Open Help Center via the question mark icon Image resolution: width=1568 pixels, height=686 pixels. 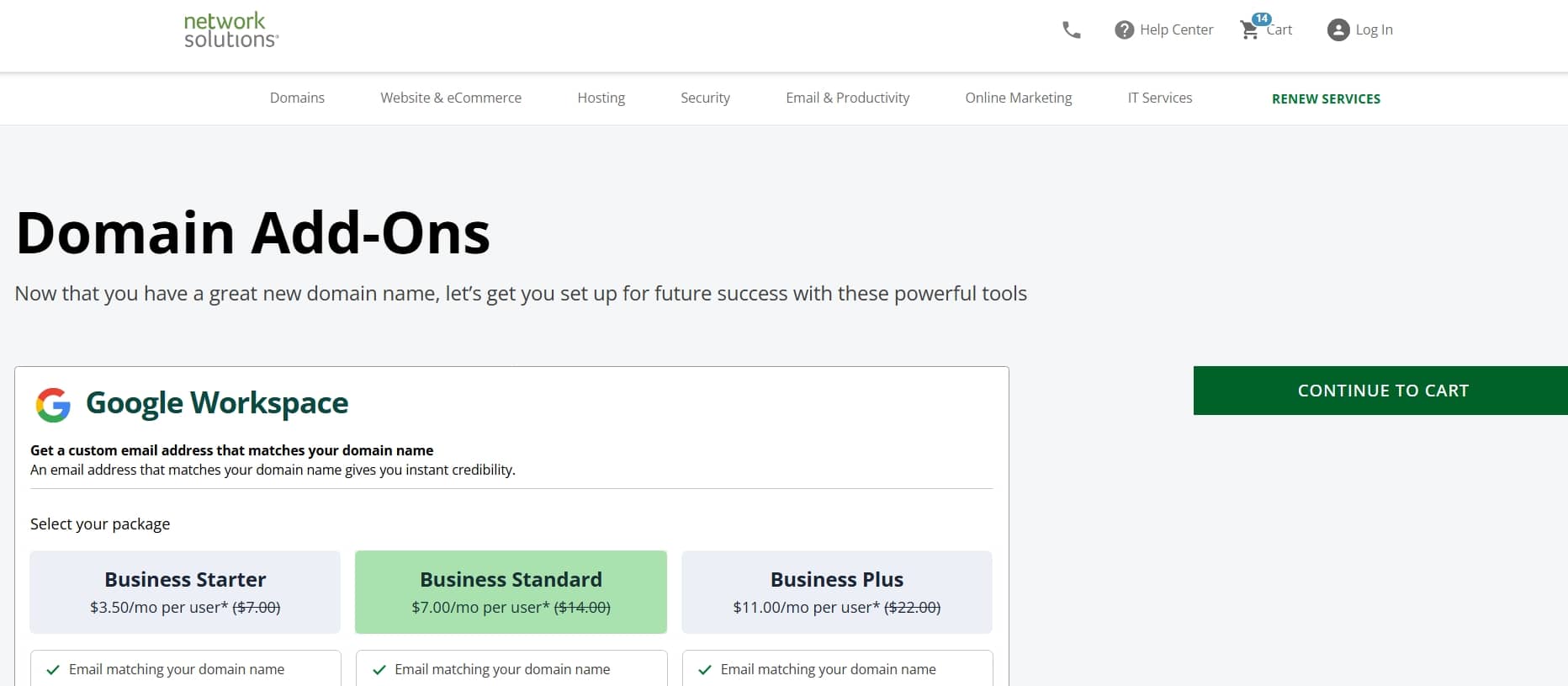point(1125,29)
